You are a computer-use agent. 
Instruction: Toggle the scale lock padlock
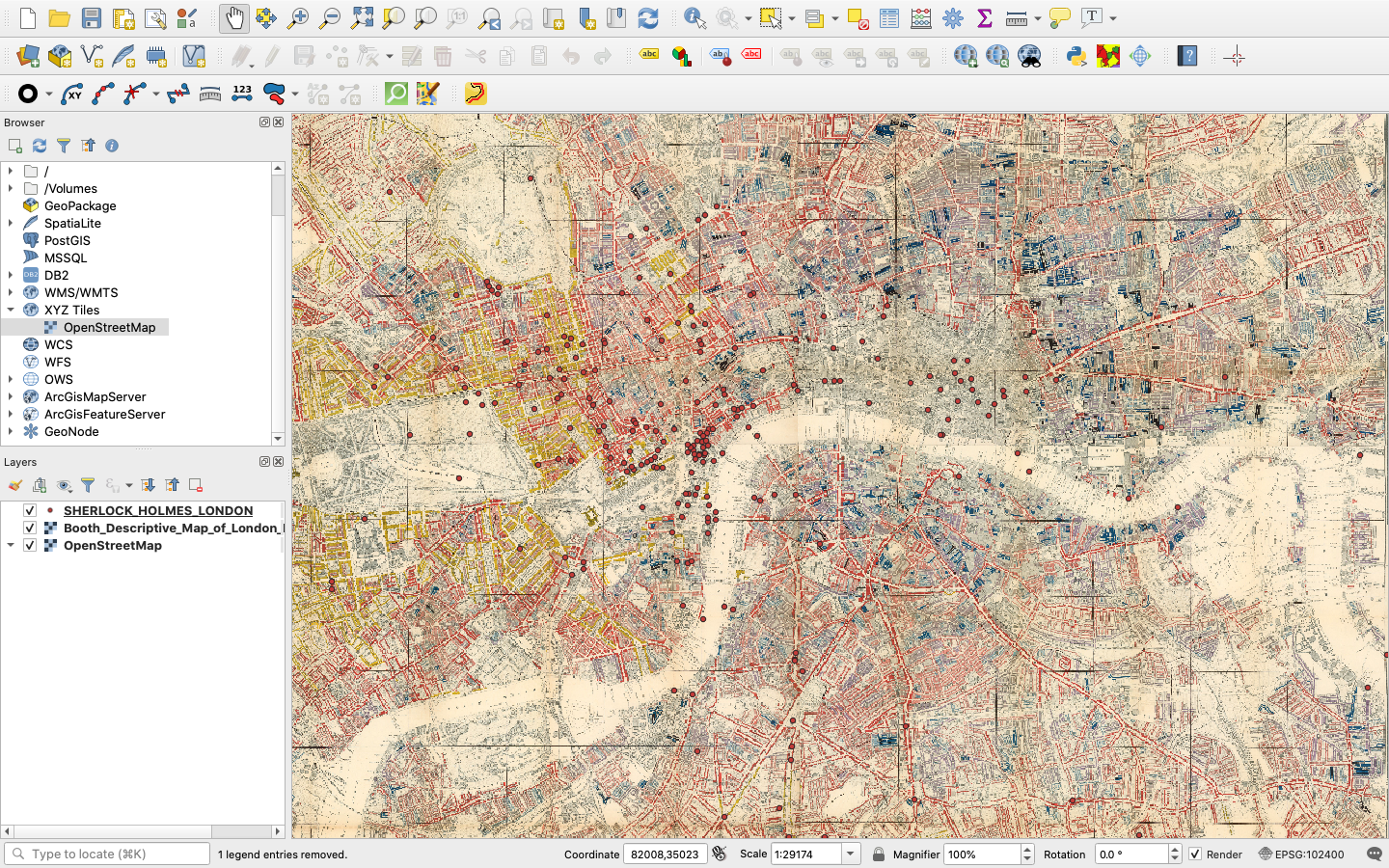point(879,854)
